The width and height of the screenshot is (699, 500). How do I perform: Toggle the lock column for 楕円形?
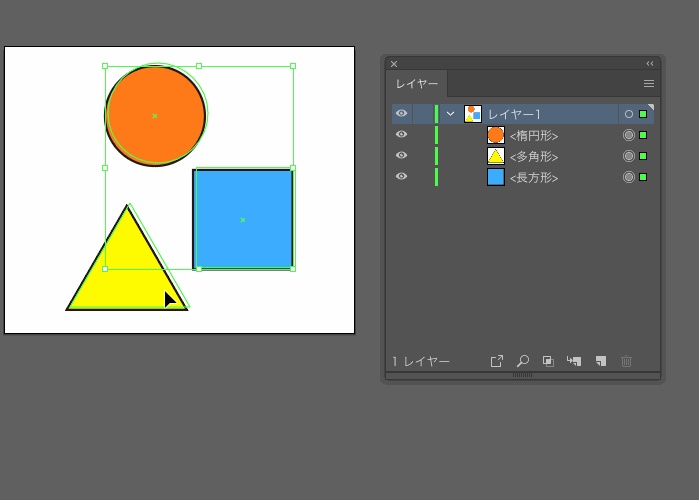tap(423, 135)
